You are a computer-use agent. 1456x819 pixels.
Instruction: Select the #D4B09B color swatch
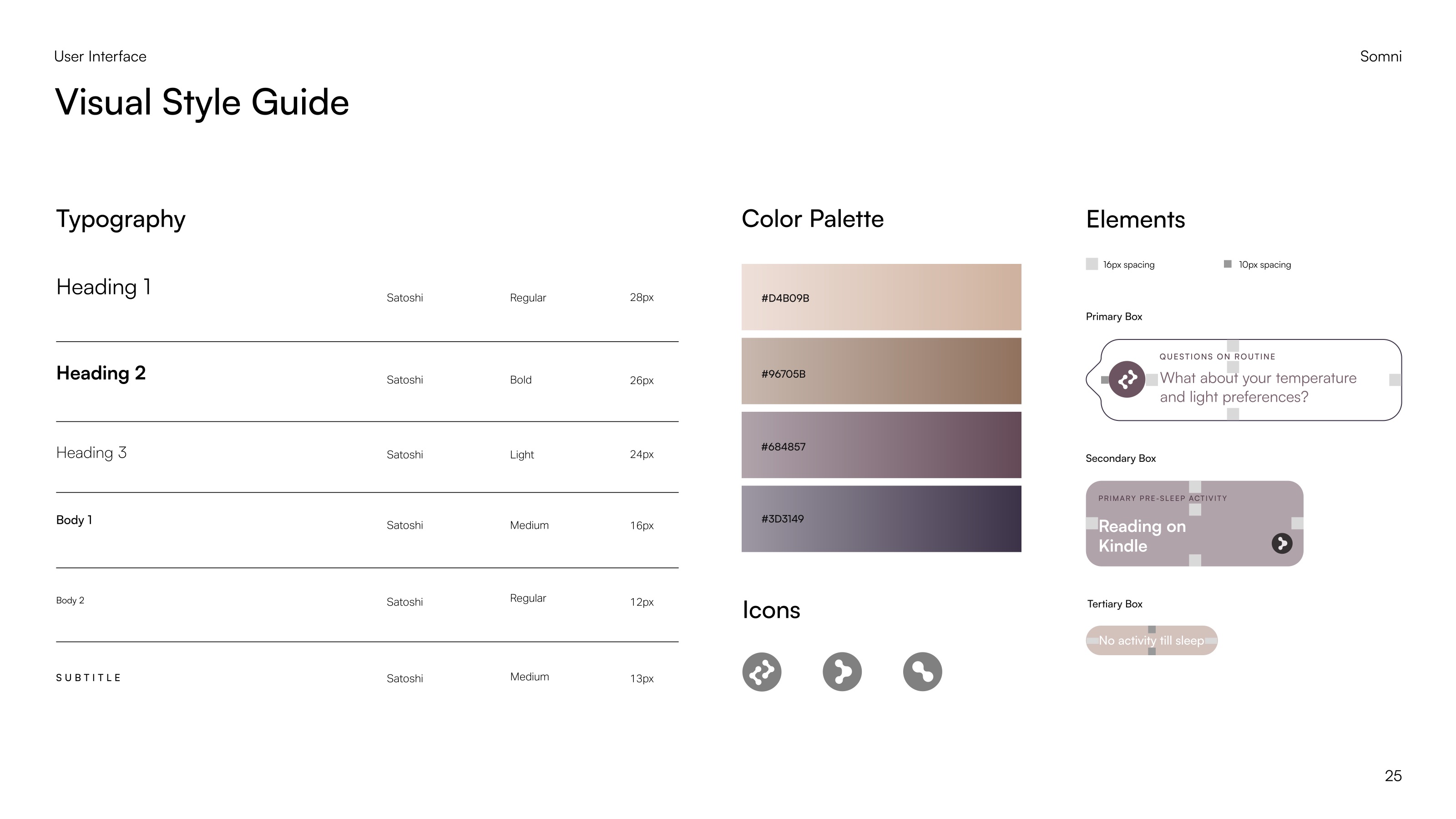click(881, 297)
